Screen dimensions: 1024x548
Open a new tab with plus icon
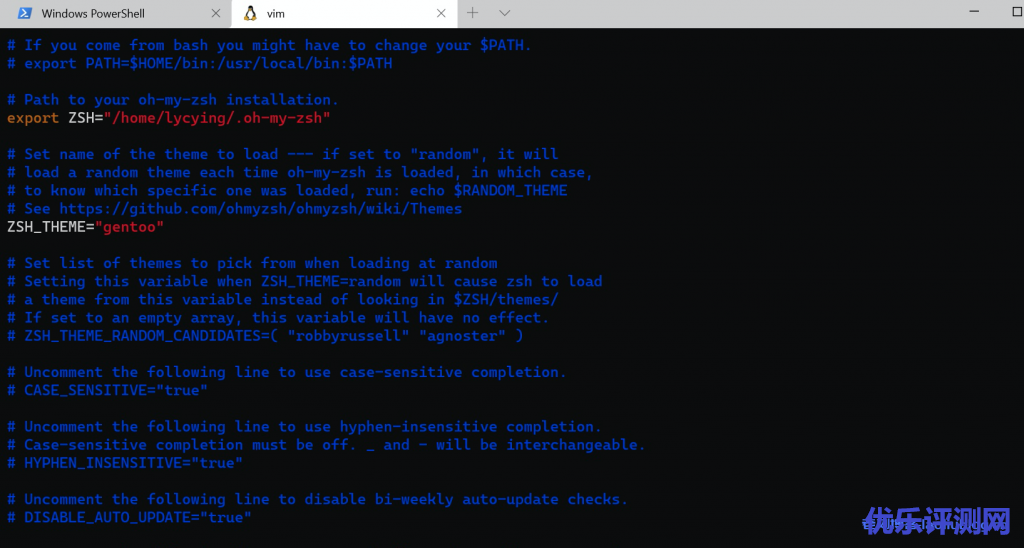click(473, 14)
